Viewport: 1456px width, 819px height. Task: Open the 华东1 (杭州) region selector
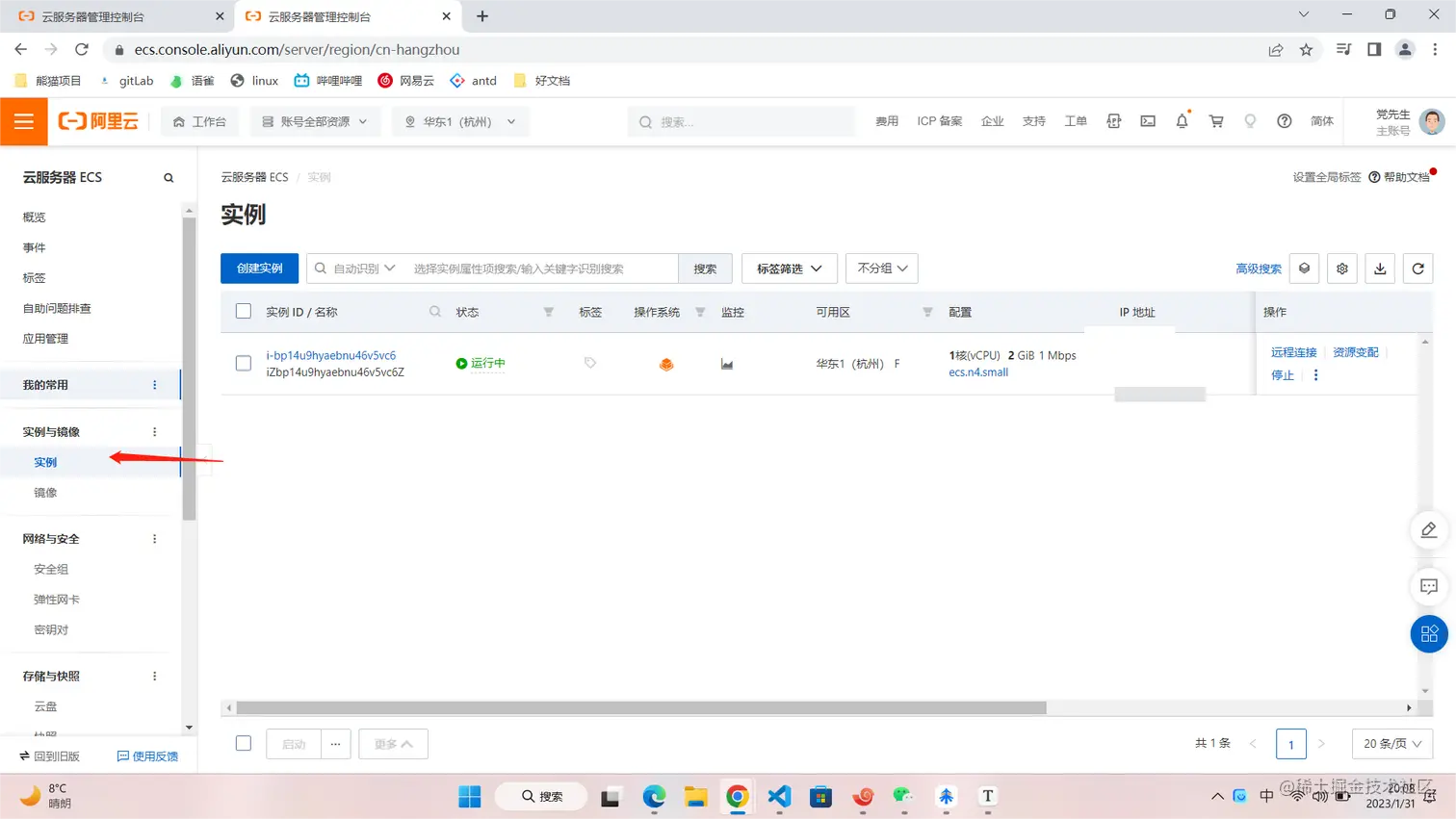coord(460,121)
